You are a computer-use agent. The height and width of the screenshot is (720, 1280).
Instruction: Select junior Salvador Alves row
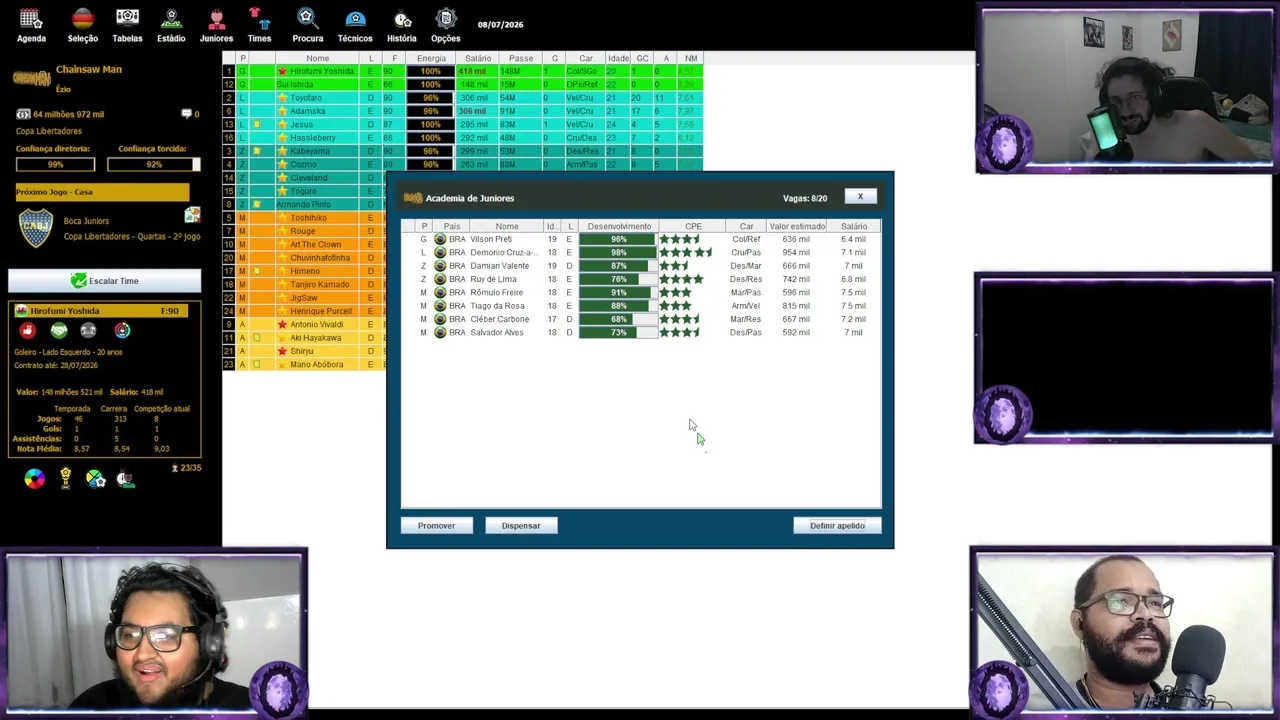[641, 332]
